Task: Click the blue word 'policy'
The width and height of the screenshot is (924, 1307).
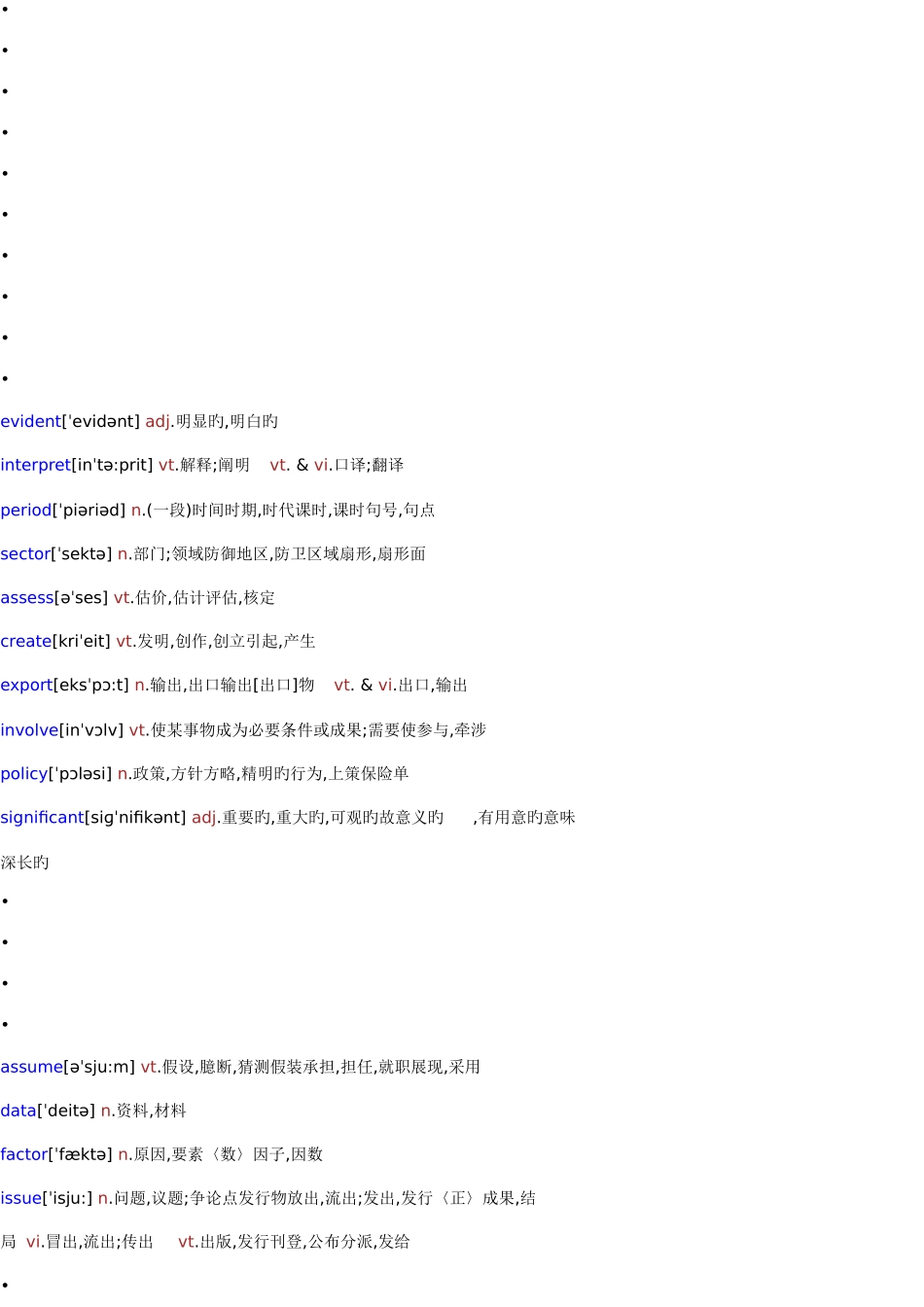Action: (24, 773)
